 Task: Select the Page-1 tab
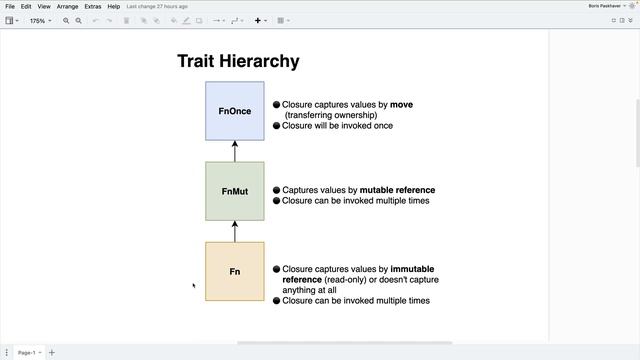(x=29, y=352)
